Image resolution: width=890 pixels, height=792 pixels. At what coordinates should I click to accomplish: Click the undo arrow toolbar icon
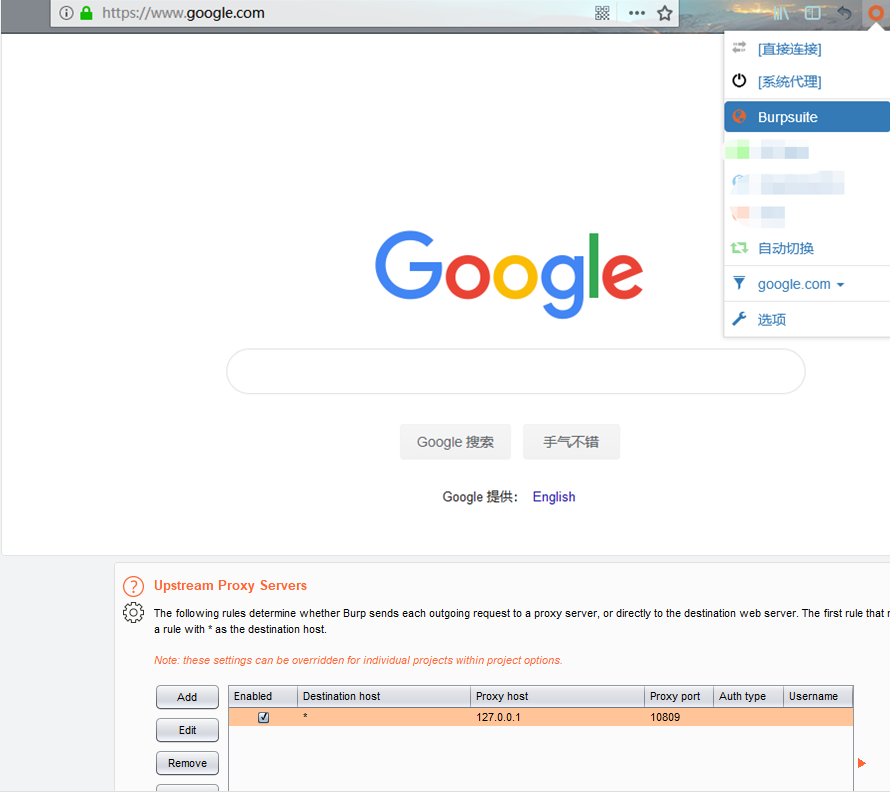tap(844, 12)
